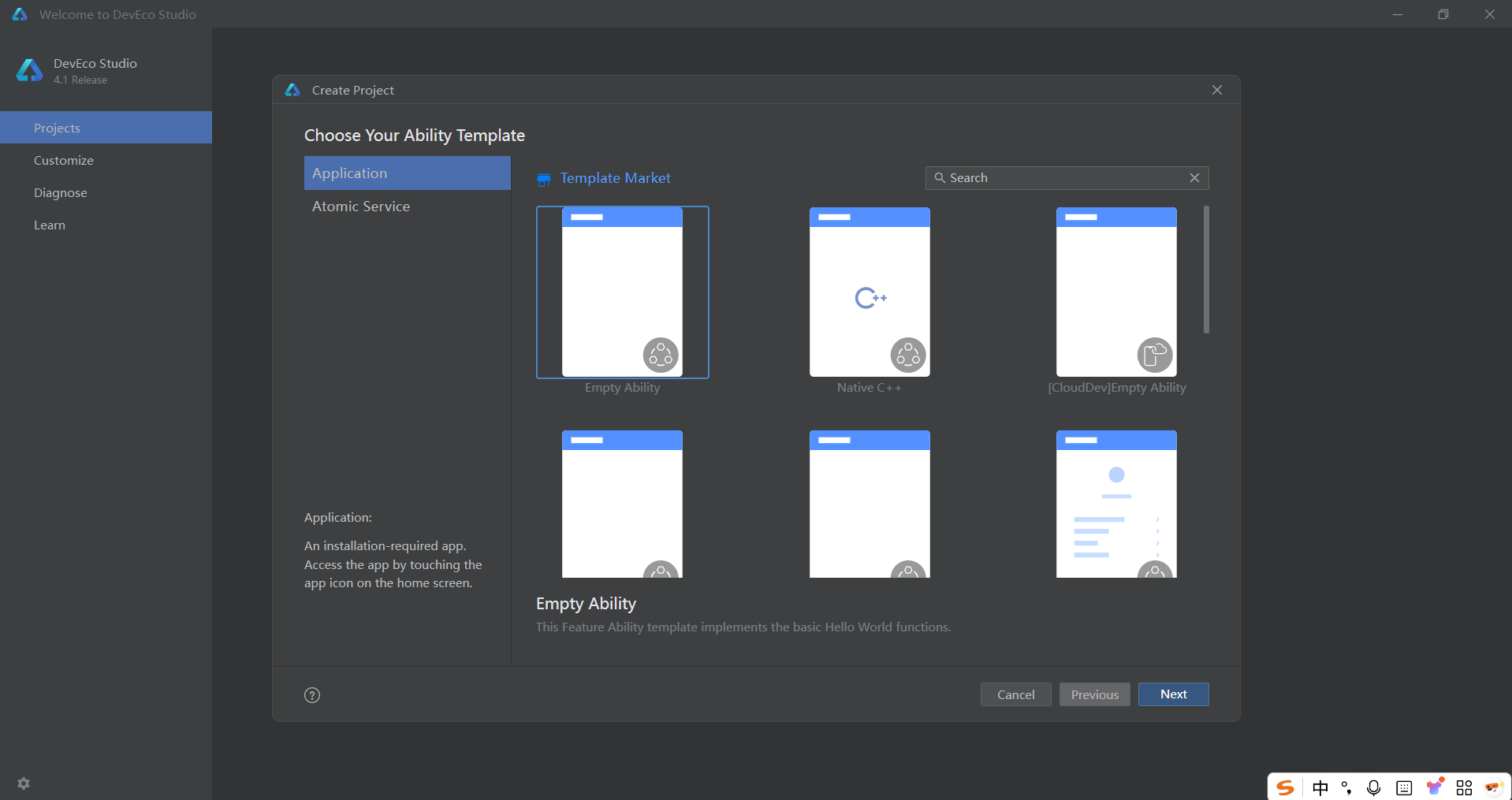Open settings gear in bottom-left corner

click(24, 783)
